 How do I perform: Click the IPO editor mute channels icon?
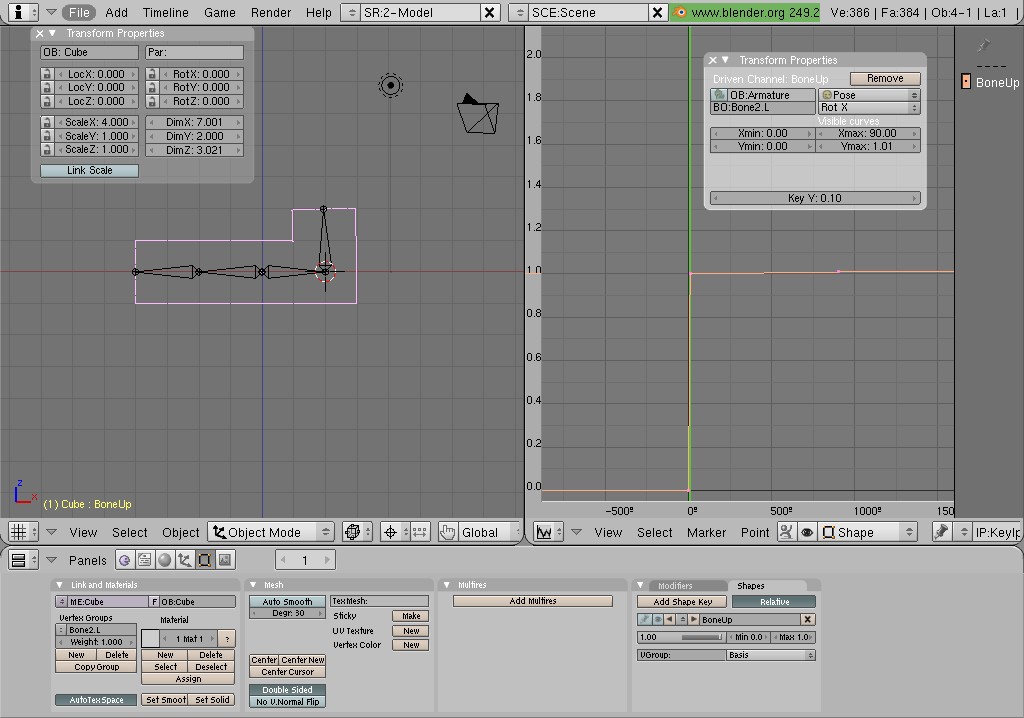click(x=786, y=532)
